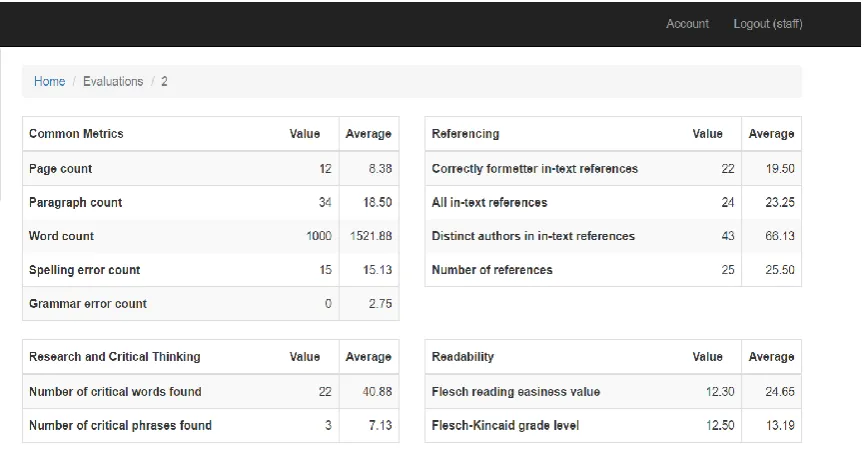
Task: Click Correctly formetter references average 19.50
Action: (780, 169)
